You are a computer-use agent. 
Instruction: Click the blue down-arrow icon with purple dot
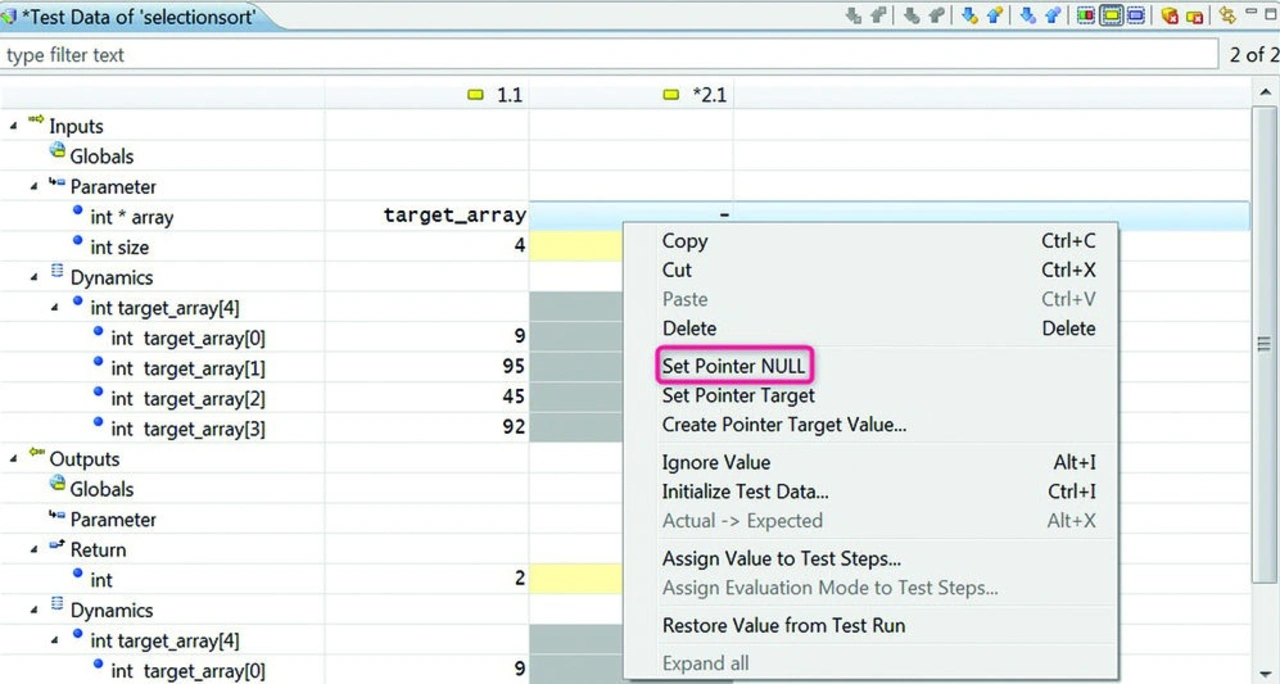pyautogui.click(x=1027, y=16)
